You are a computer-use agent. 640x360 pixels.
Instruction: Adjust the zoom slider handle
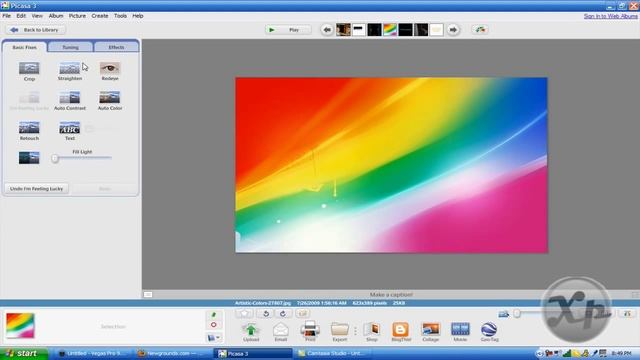coord(517,313)
